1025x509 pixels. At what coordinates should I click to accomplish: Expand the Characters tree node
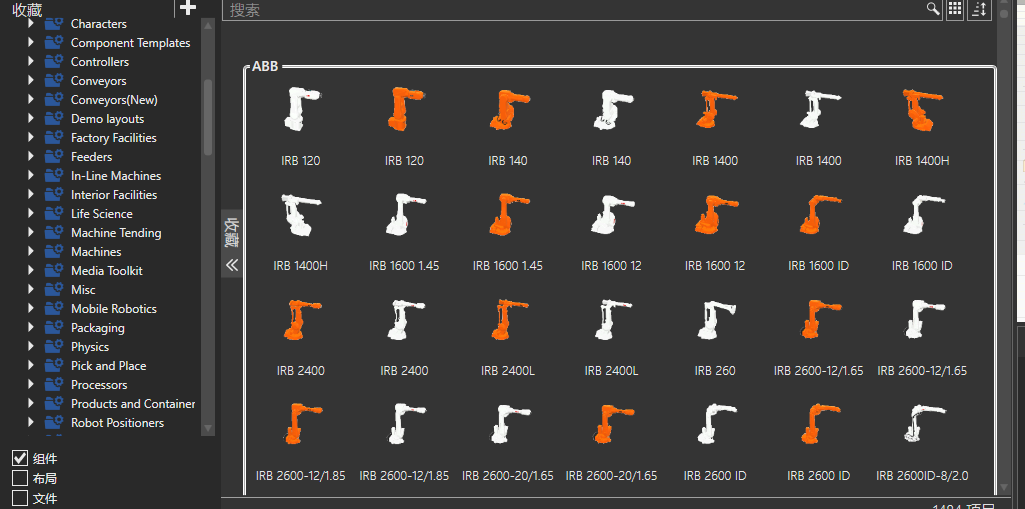(x=31, y=24)
